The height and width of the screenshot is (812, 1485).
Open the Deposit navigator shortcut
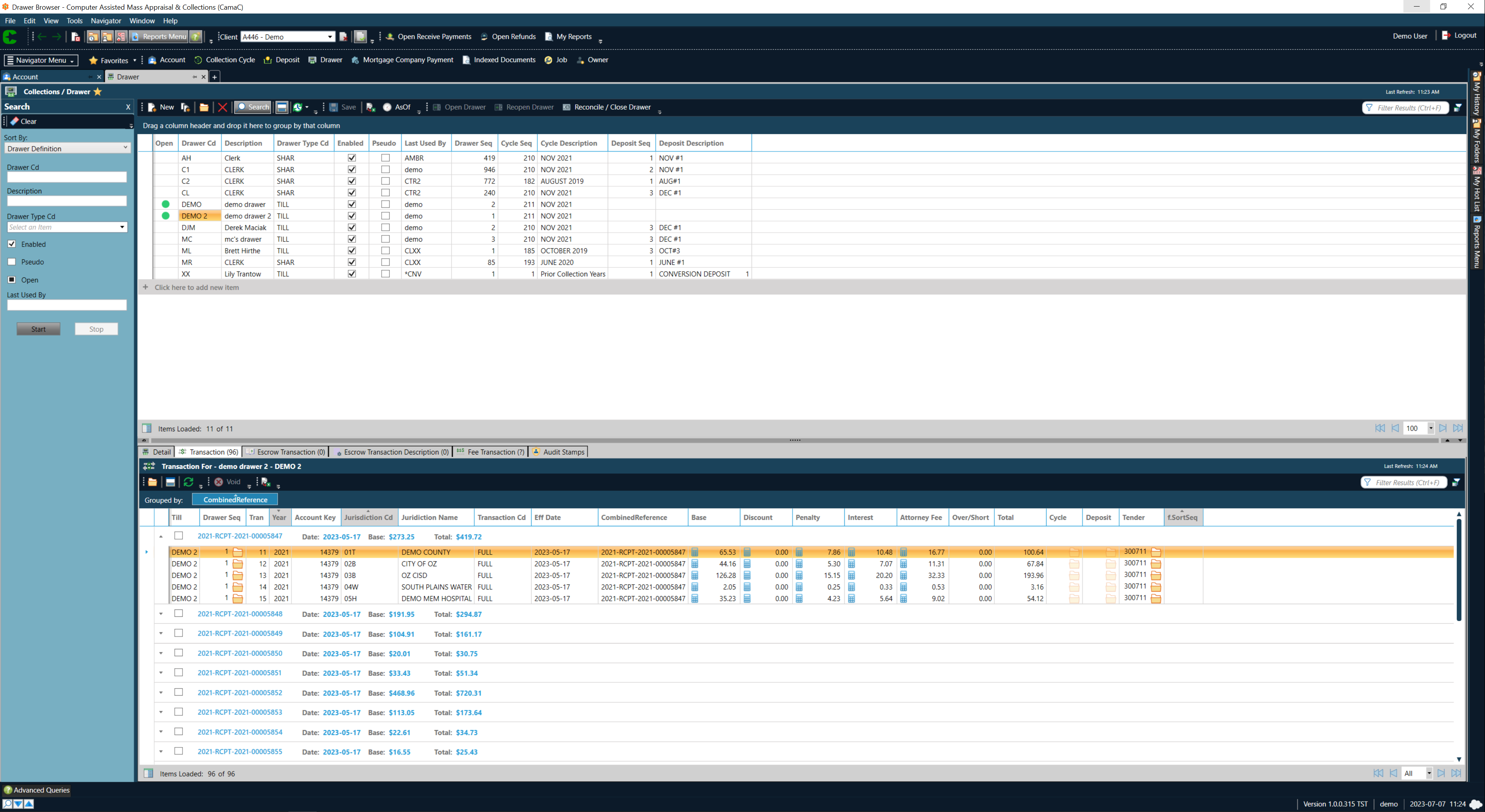(x=282, y=60)
